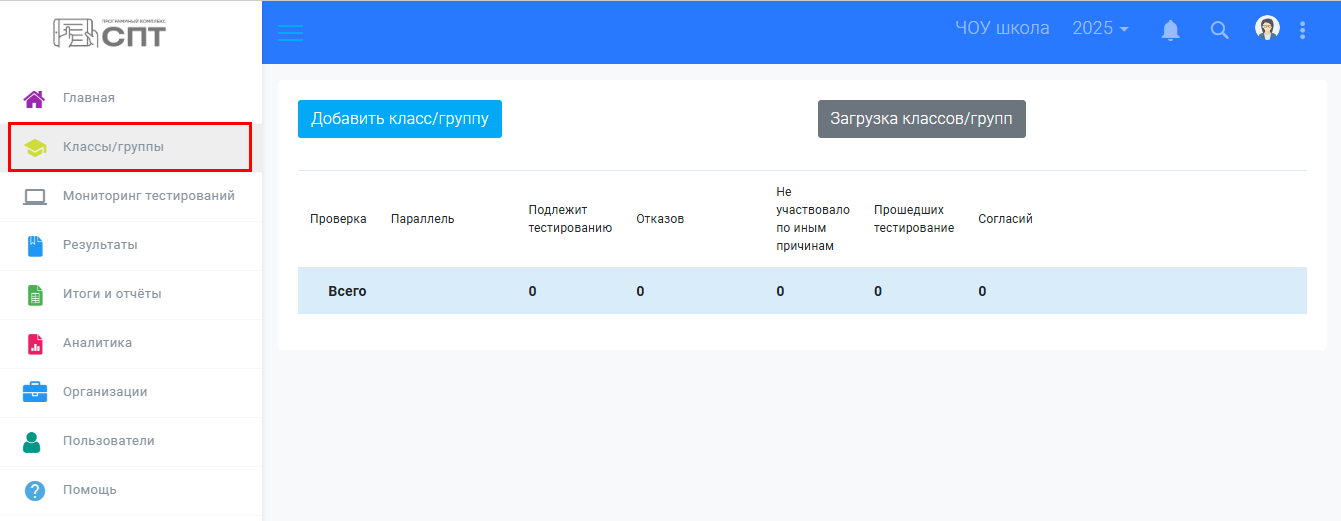Click the laptop icon for Мониторинг тестирований
This screenshot has height=521, width=1341.
tap(35, 197)
